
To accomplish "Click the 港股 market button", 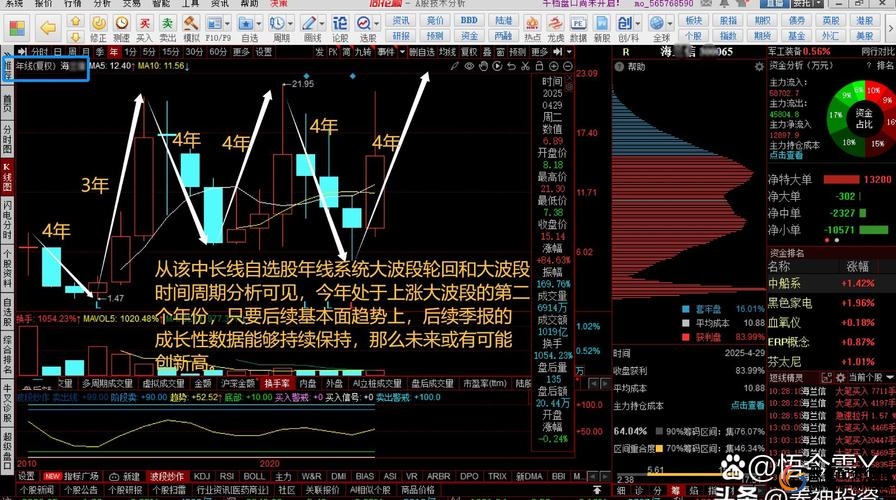I will click(x=865, y=21).
